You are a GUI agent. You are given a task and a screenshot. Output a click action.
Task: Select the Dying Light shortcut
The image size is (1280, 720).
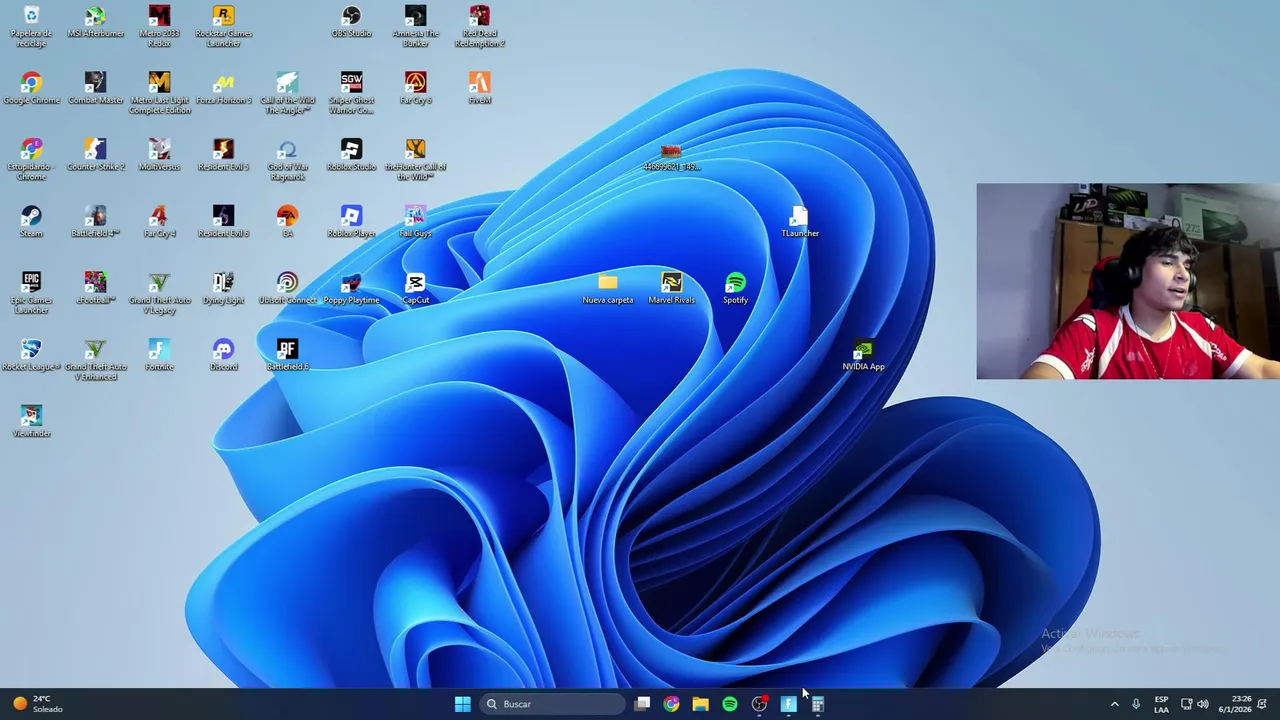pos(224,288)
